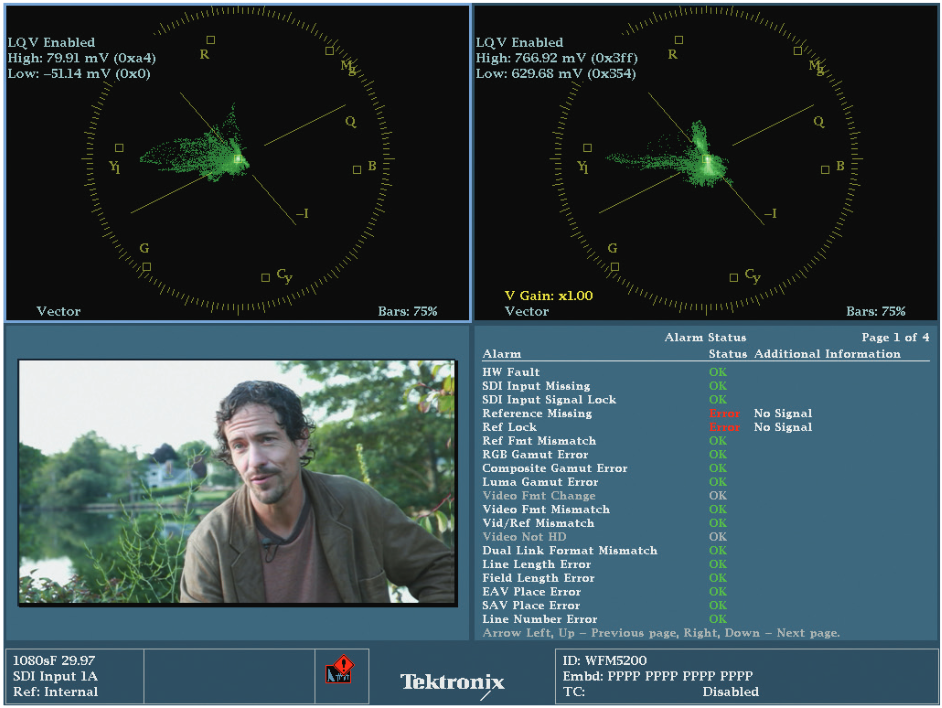Select the Luma Gamut Error row
Viewport: 942px width, 708px height.
(x=706, y=482)
